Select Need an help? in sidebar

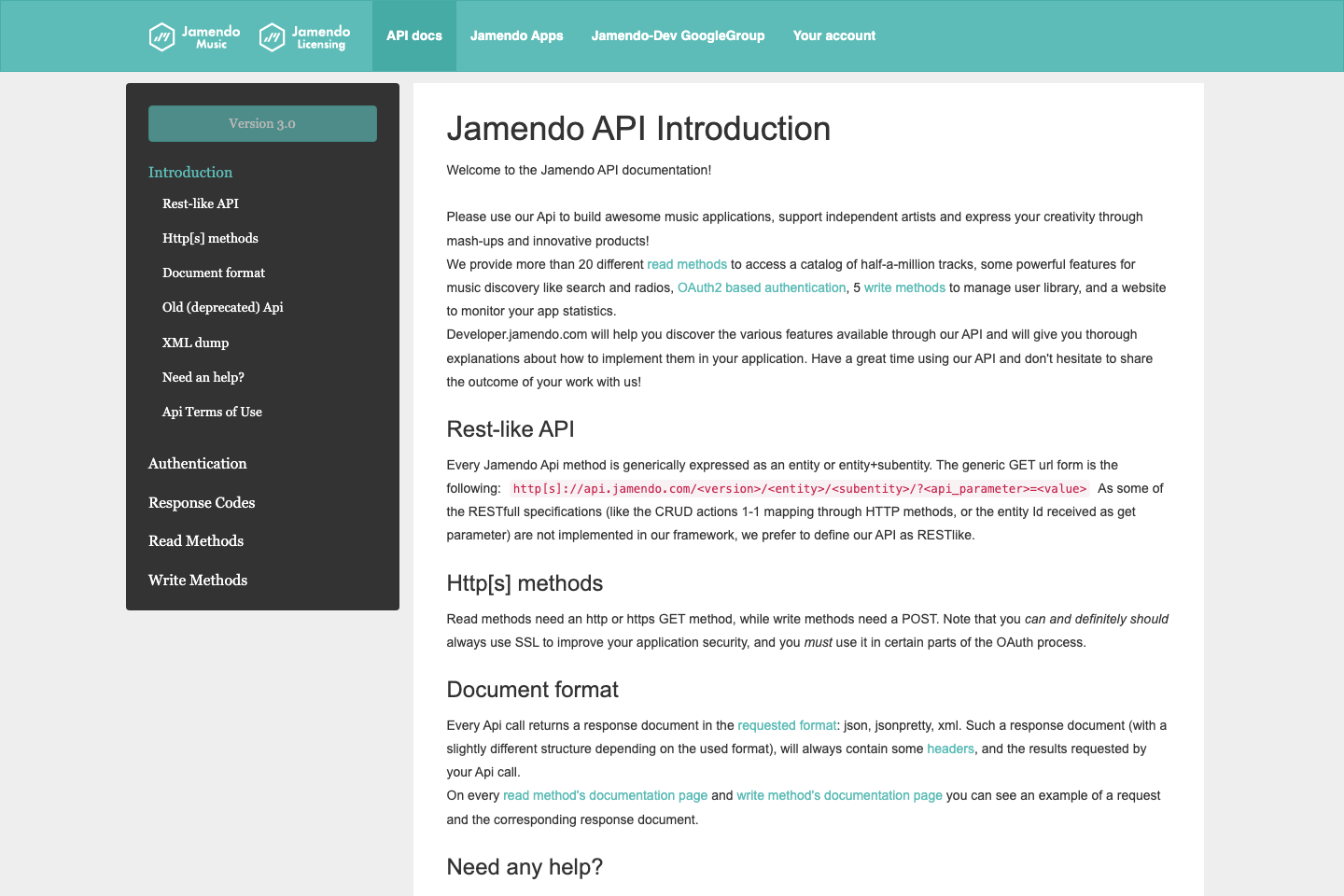203,377
